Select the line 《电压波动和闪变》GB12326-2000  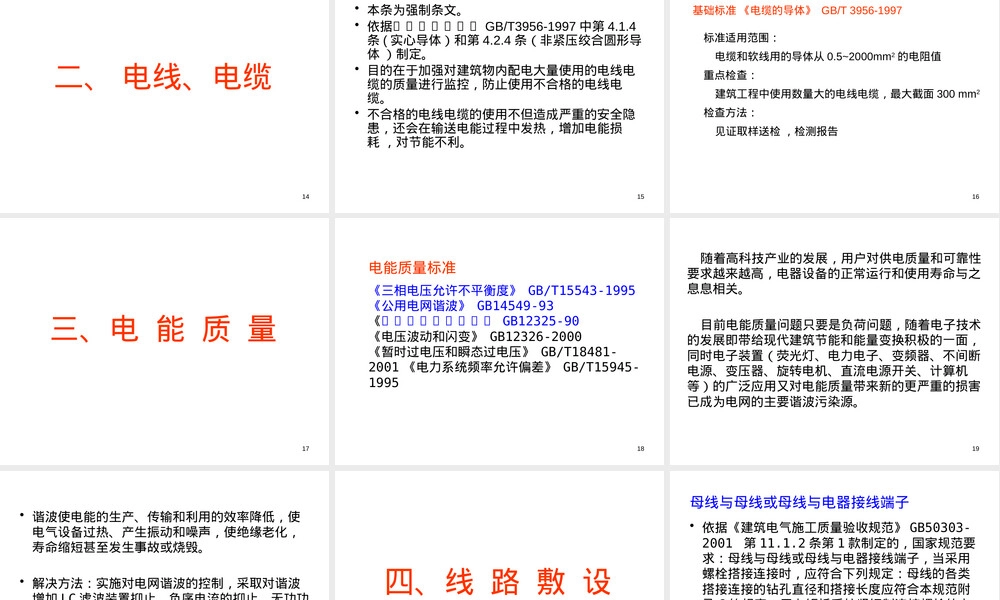coord(475,337)
